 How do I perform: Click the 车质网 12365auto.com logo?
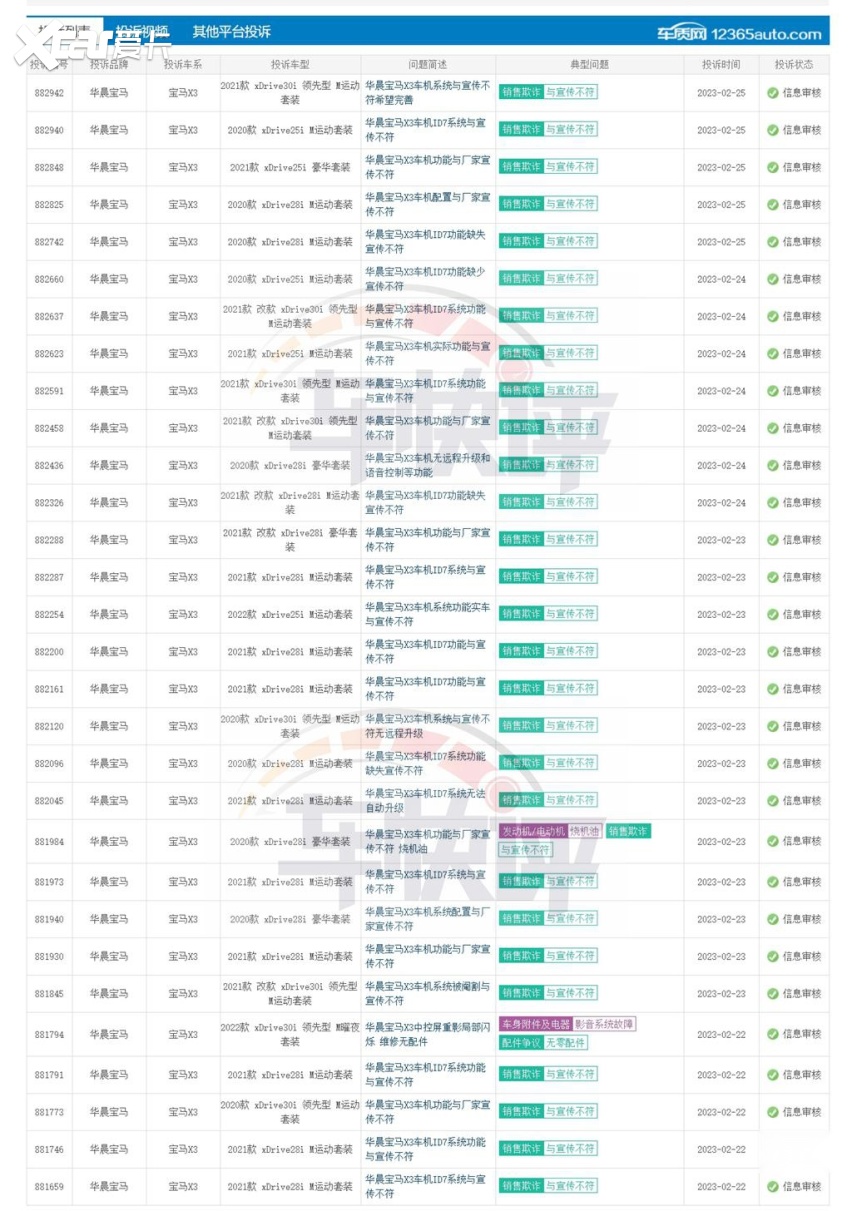tap(739, 33)
